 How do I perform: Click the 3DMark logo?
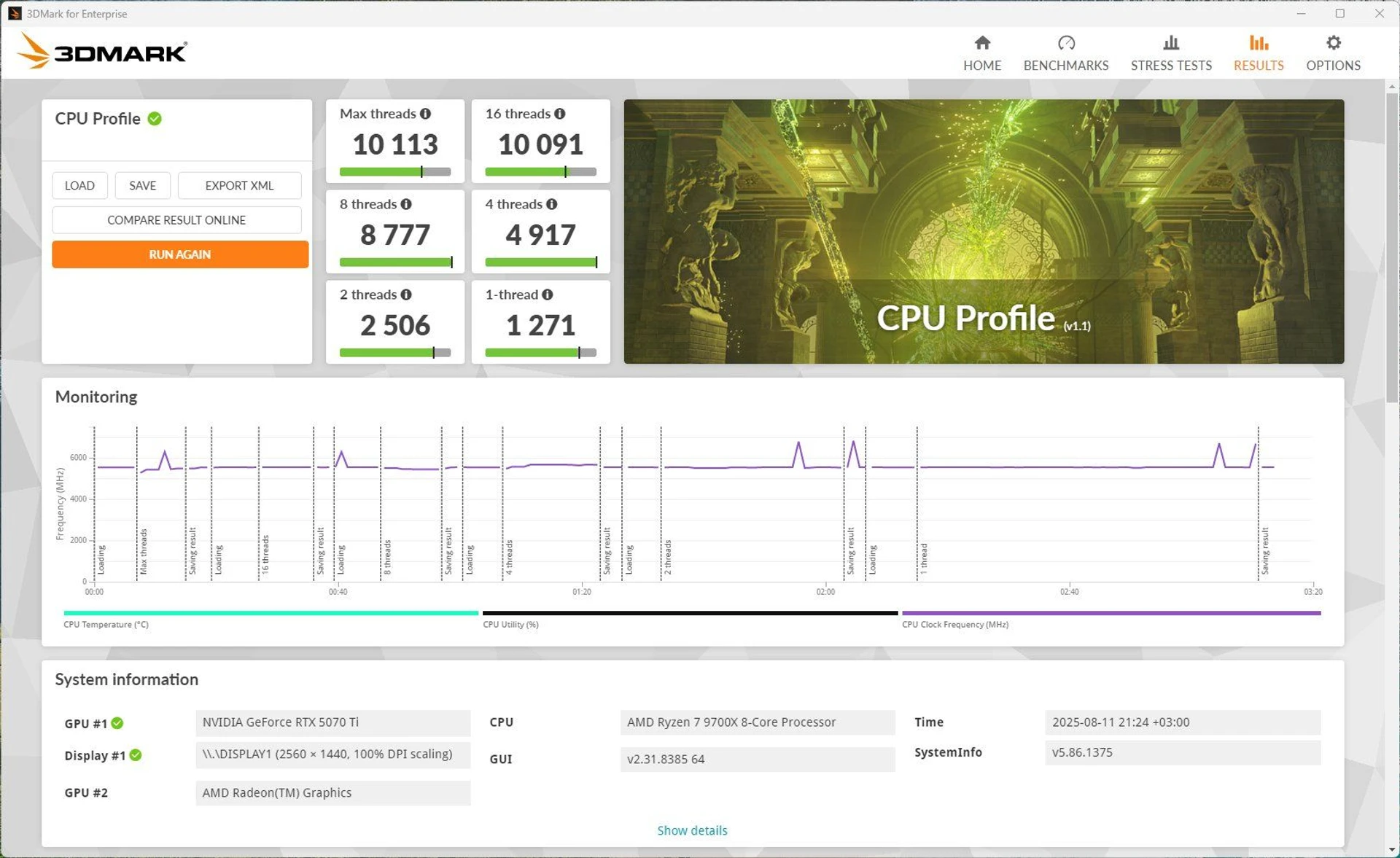point(102,51)
